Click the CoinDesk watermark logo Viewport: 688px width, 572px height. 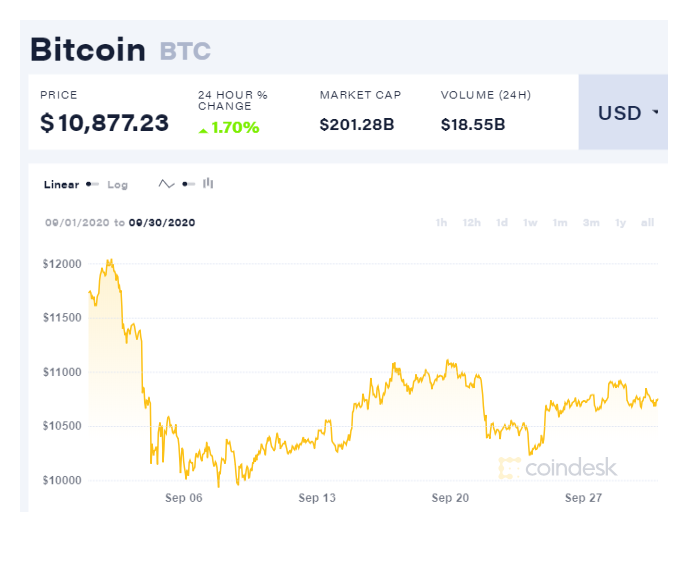click(558, 467)
